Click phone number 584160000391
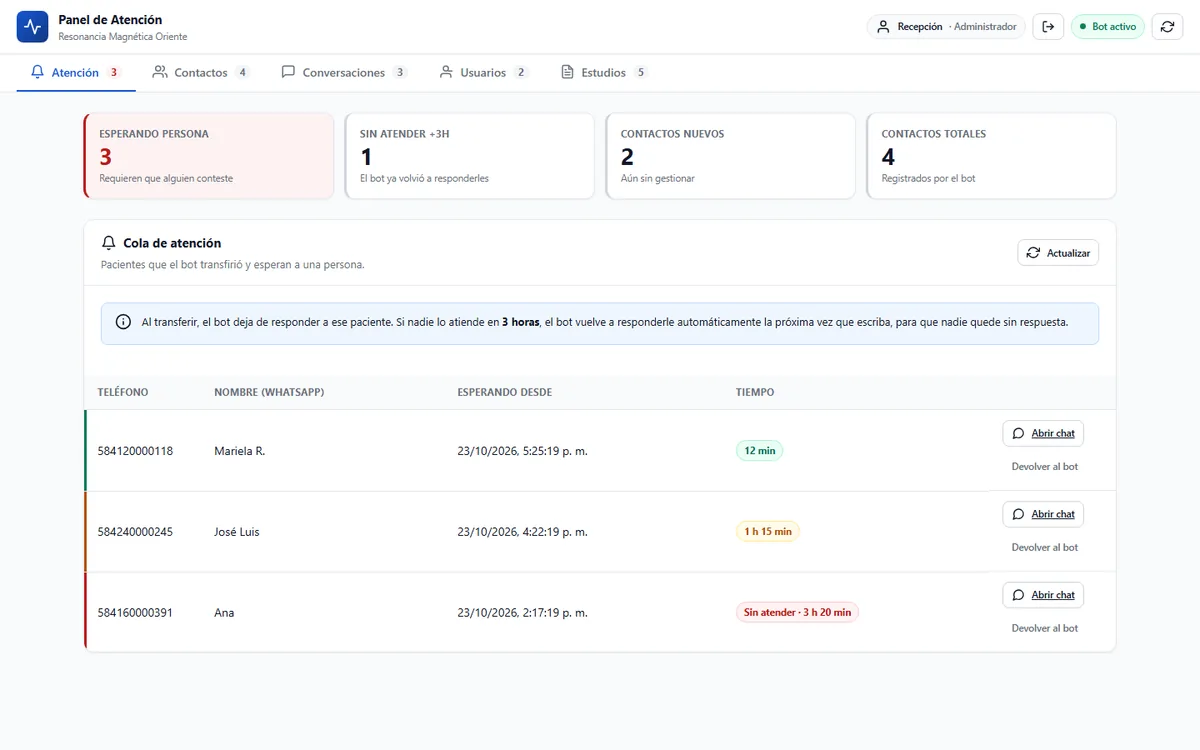Viewport: 1200px width, 750px height. (x=135, y=613)
